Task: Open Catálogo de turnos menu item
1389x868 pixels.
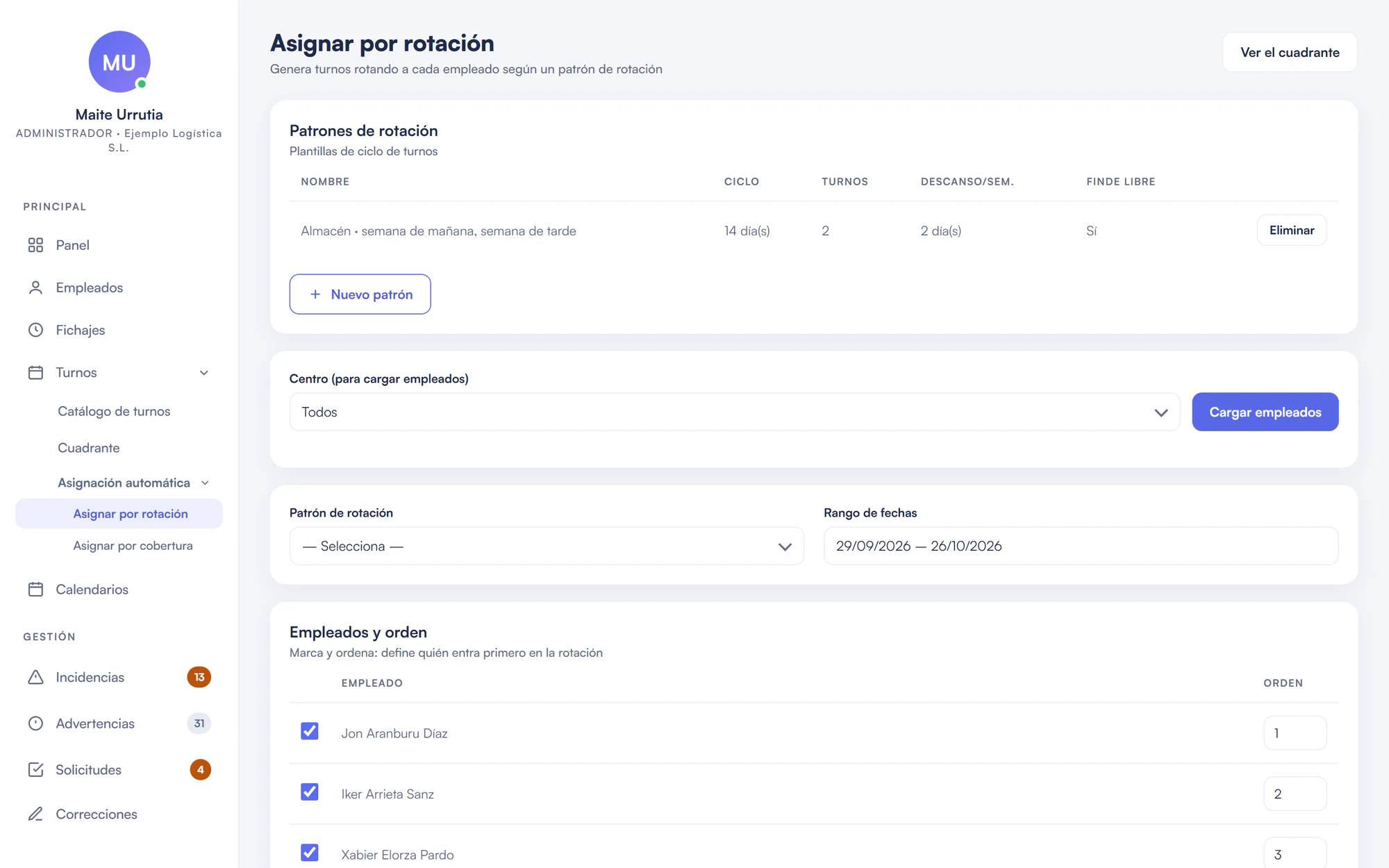Action: tap(114, 411)
